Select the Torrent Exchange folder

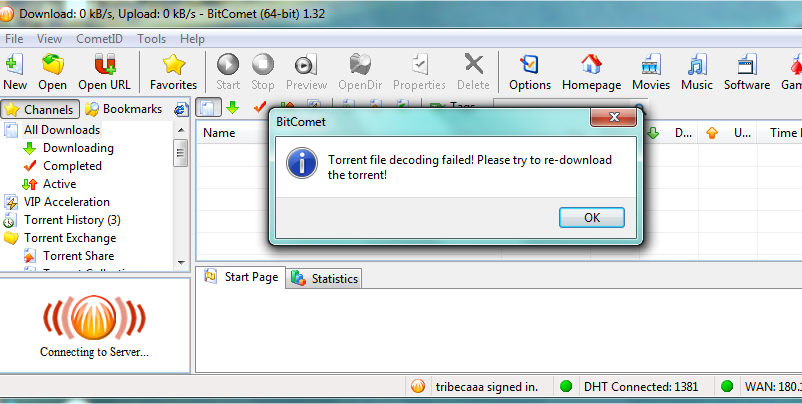tap(70, 238)
